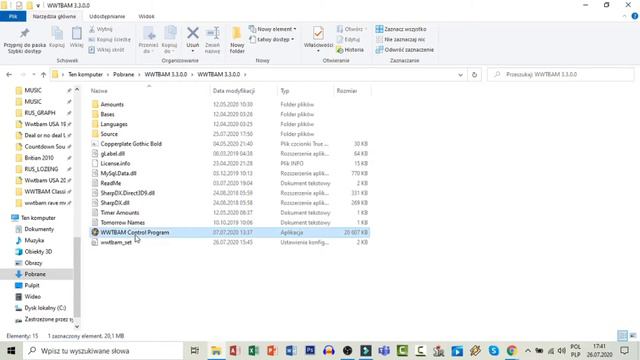640x360 pixels.
Task: Open the Nowy element dropdown
Action: point(272,29)
